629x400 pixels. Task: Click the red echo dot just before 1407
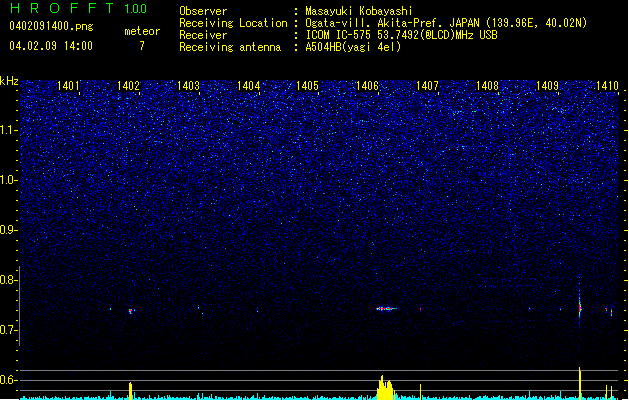[x=420, y=309]
